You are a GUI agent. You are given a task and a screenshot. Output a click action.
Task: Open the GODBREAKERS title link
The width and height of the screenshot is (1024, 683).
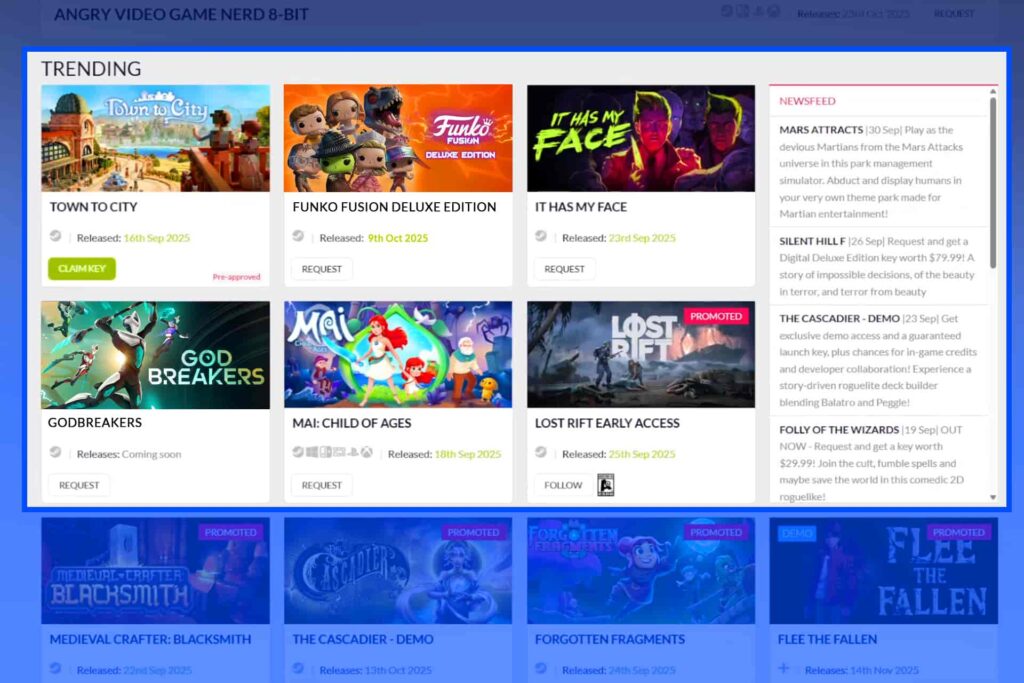click(x=95, y=422)
